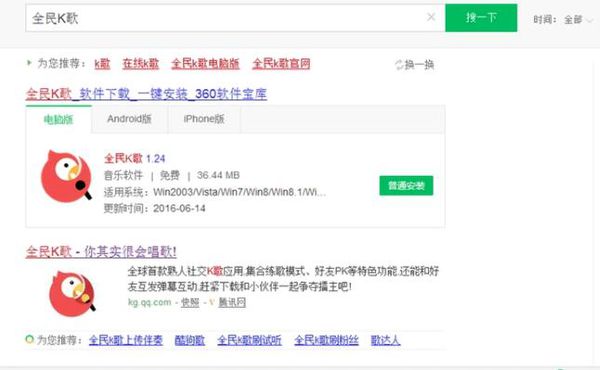Open the related search 全民k歌刷试听
This screenshot has width=600, height=370.
click(x=249, y=340)
